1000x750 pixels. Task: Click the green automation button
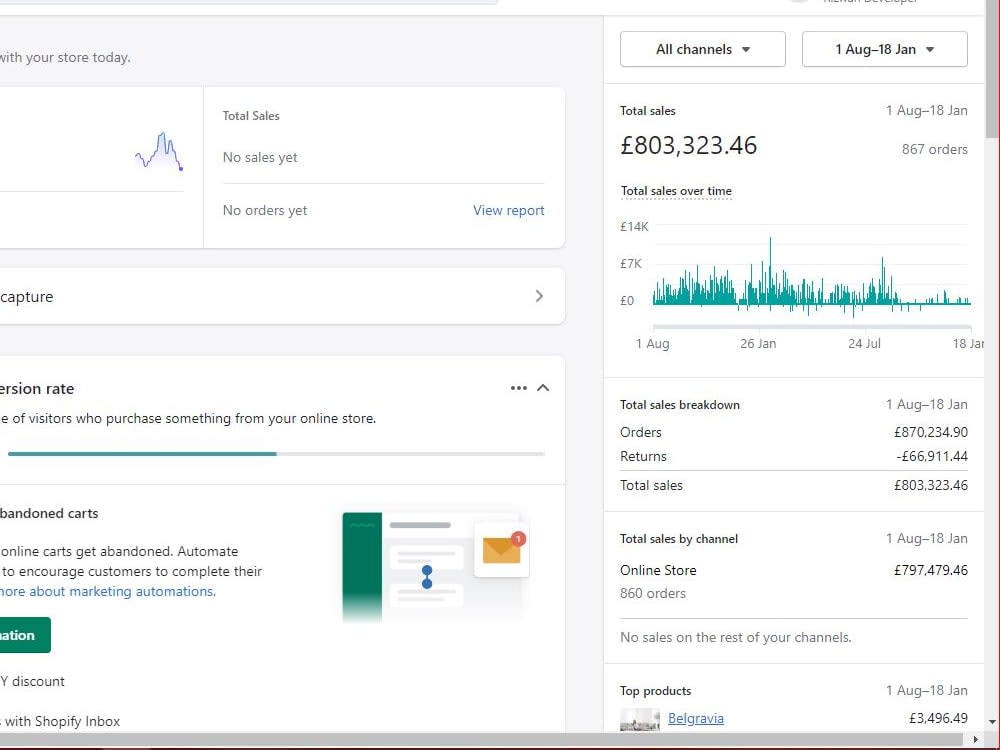point(25,635)
